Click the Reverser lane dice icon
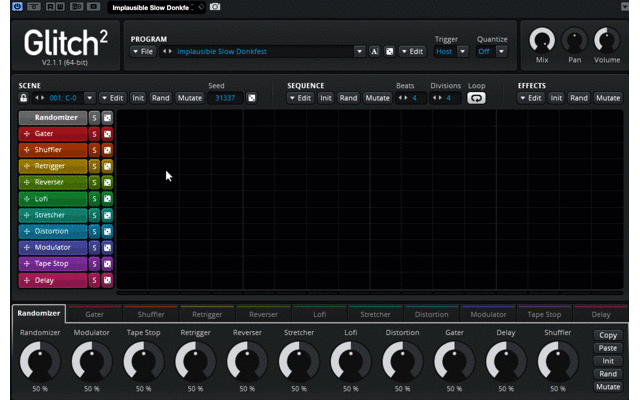The image size is (640, 400). [107, 182]
